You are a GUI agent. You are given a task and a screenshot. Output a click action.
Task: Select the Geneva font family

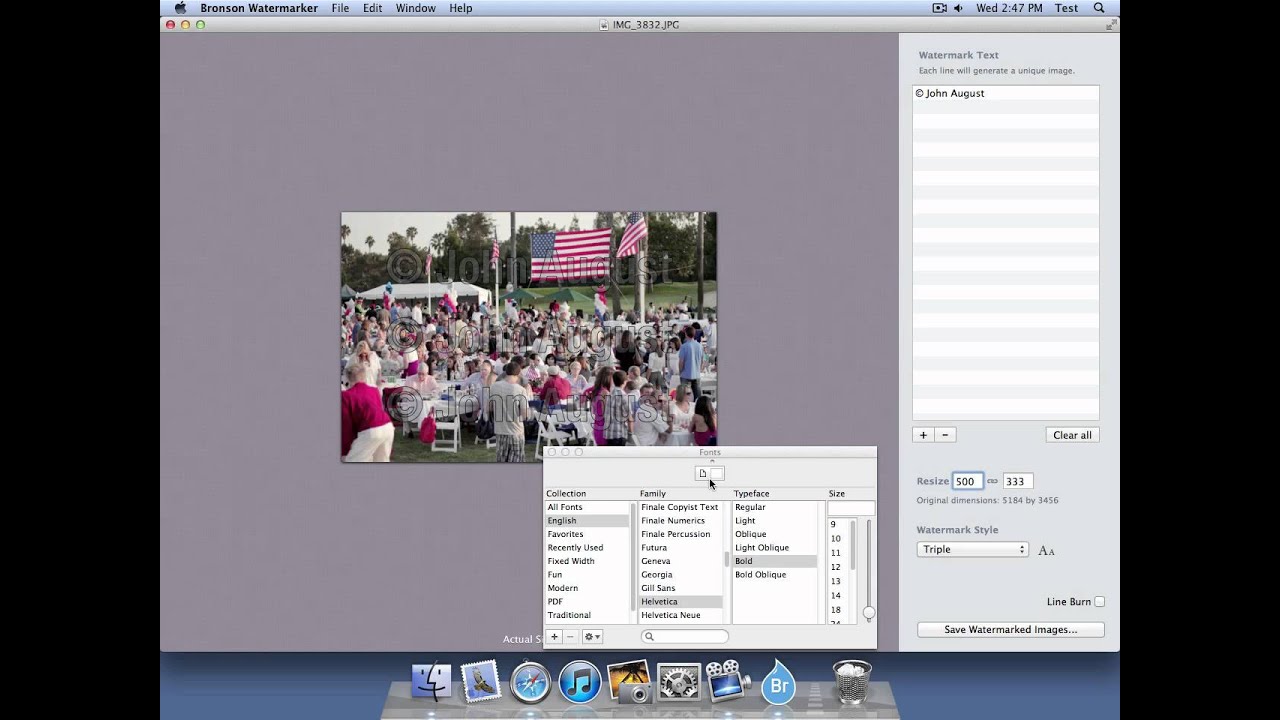pos(681,561)
